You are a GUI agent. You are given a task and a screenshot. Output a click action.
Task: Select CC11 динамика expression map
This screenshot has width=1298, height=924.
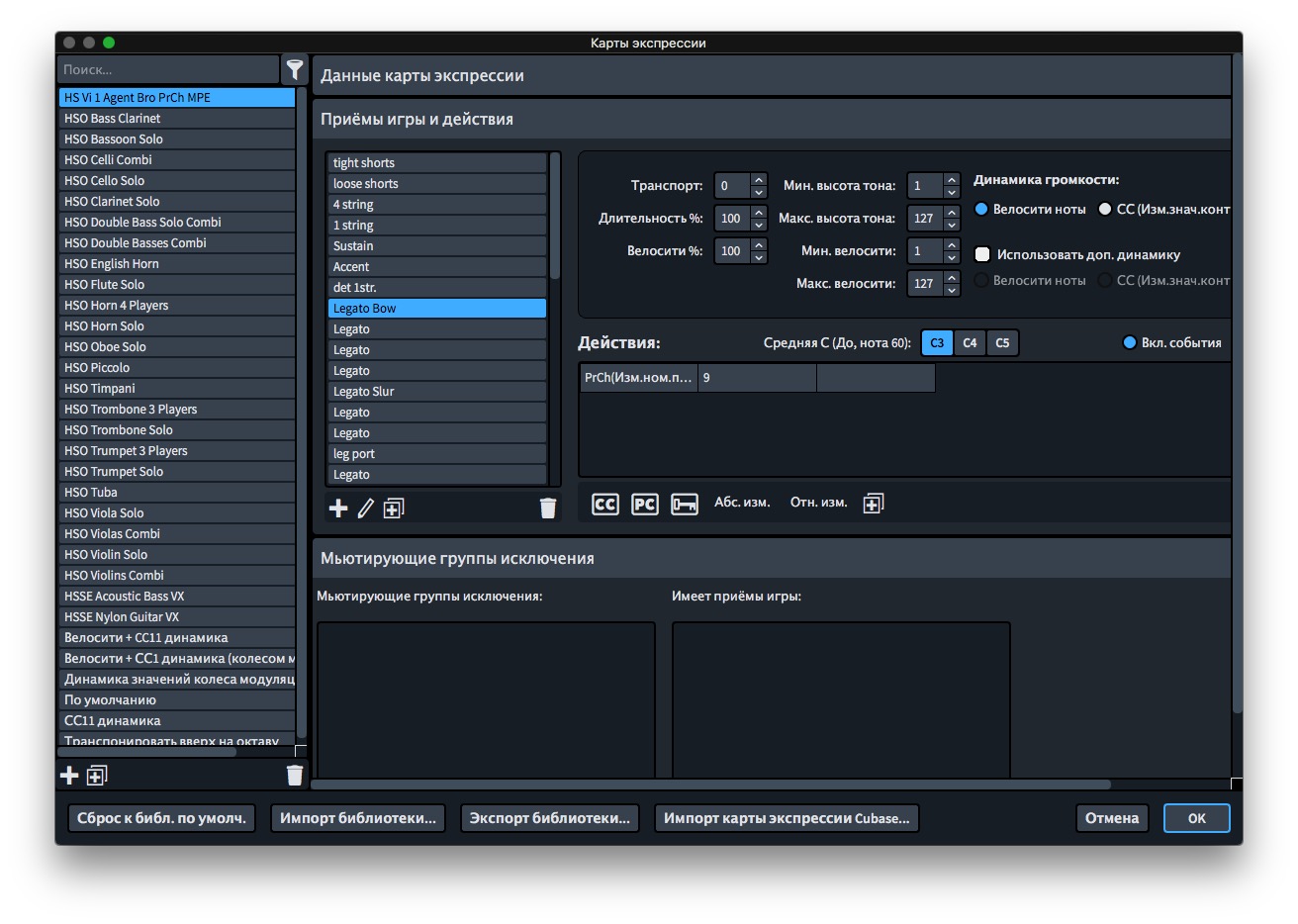(x=176, y=720)
